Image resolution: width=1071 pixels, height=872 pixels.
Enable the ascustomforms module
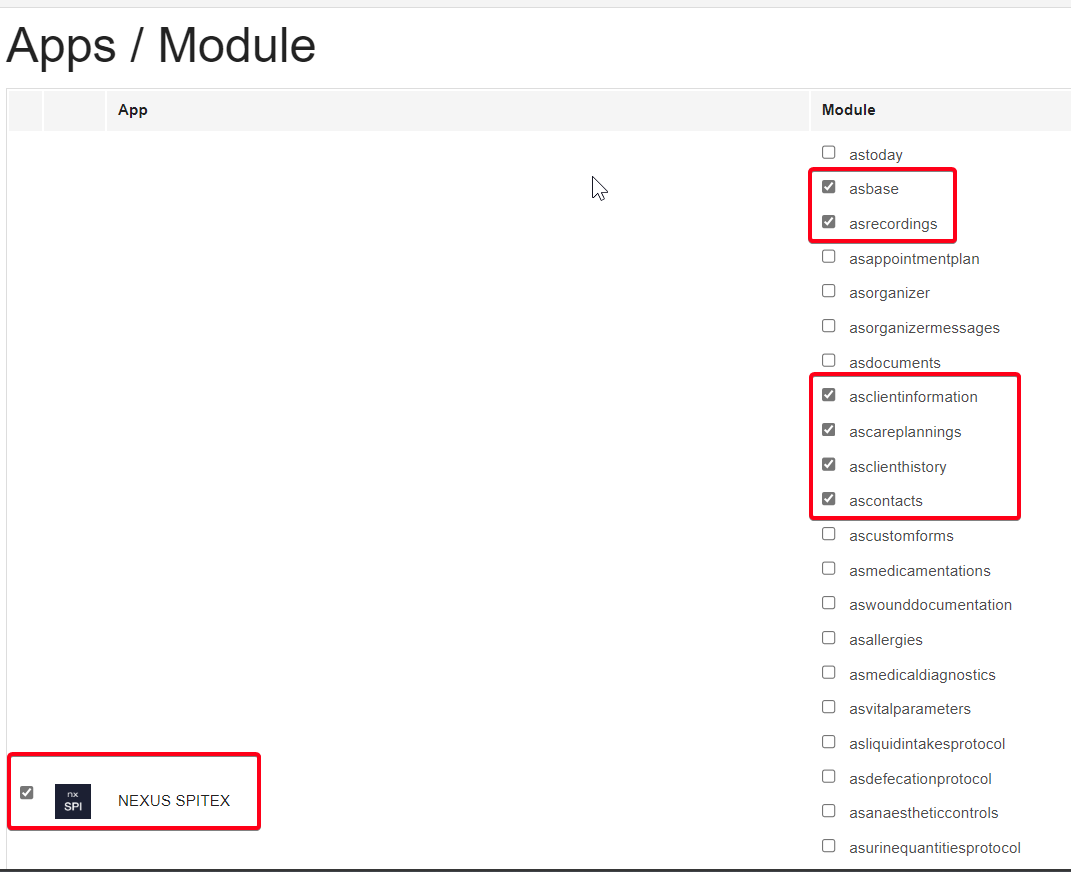[828, 534]
